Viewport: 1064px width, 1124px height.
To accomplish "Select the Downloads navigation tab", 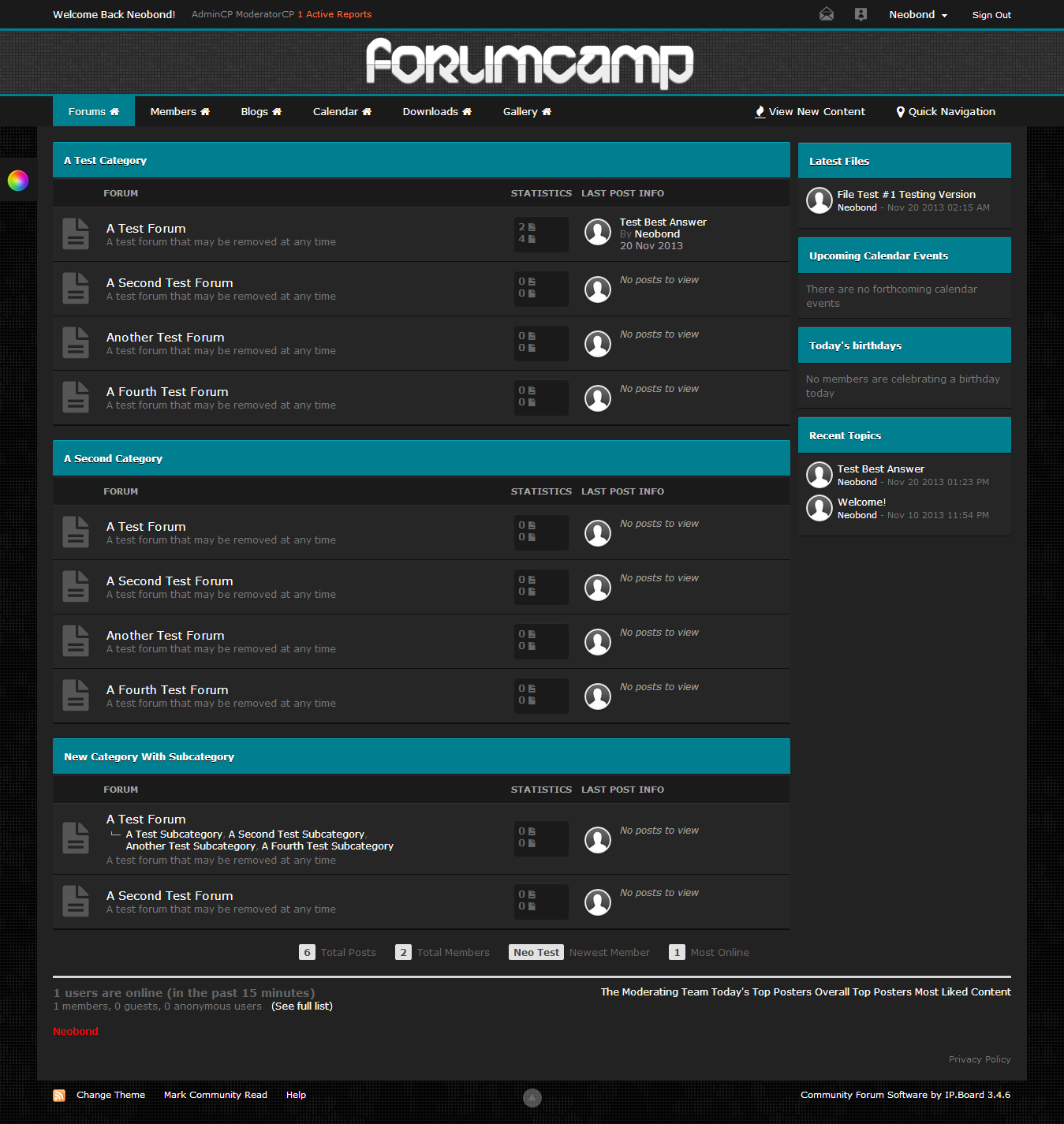I will pyautogui.click(x=437, y=112).
